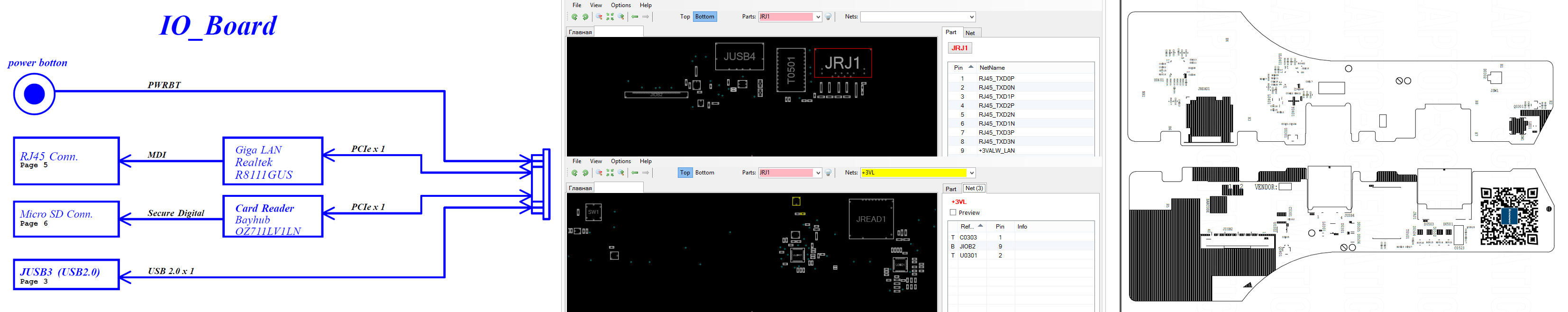
Task: Switch to Net tab in upper viewer panel
Action: point(970,33)
